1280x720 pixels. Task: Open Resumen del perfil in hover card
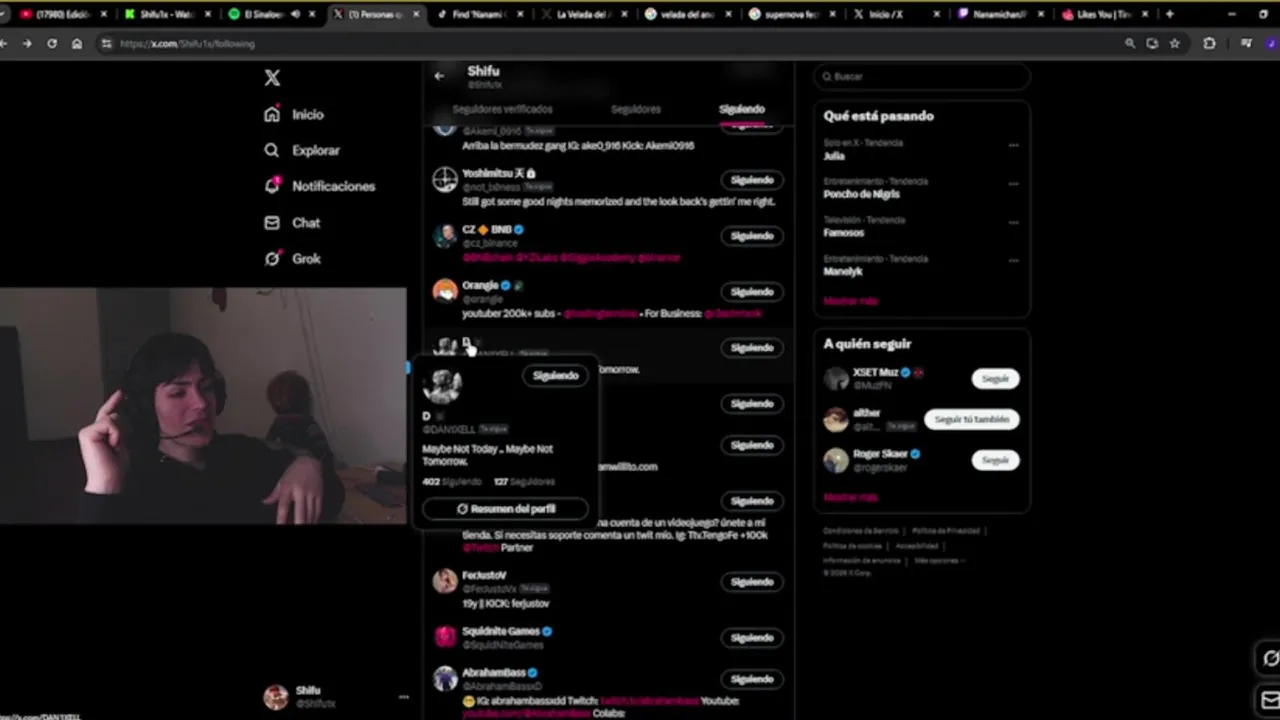point(505,509)
